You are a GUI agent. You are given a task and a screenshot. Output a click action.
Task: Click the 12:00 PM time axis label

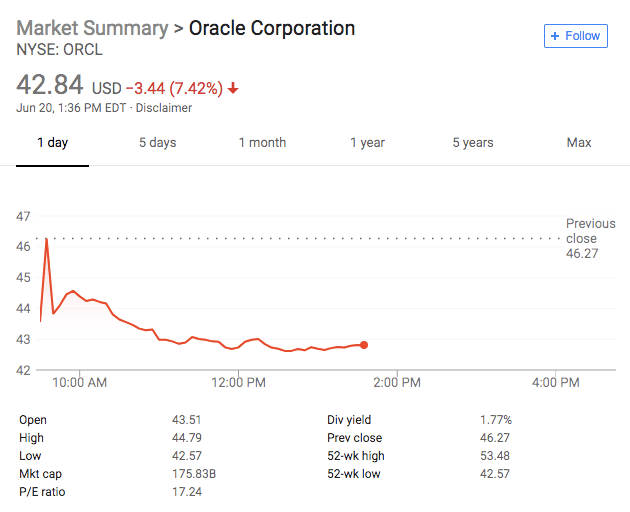tap(238, 382)
